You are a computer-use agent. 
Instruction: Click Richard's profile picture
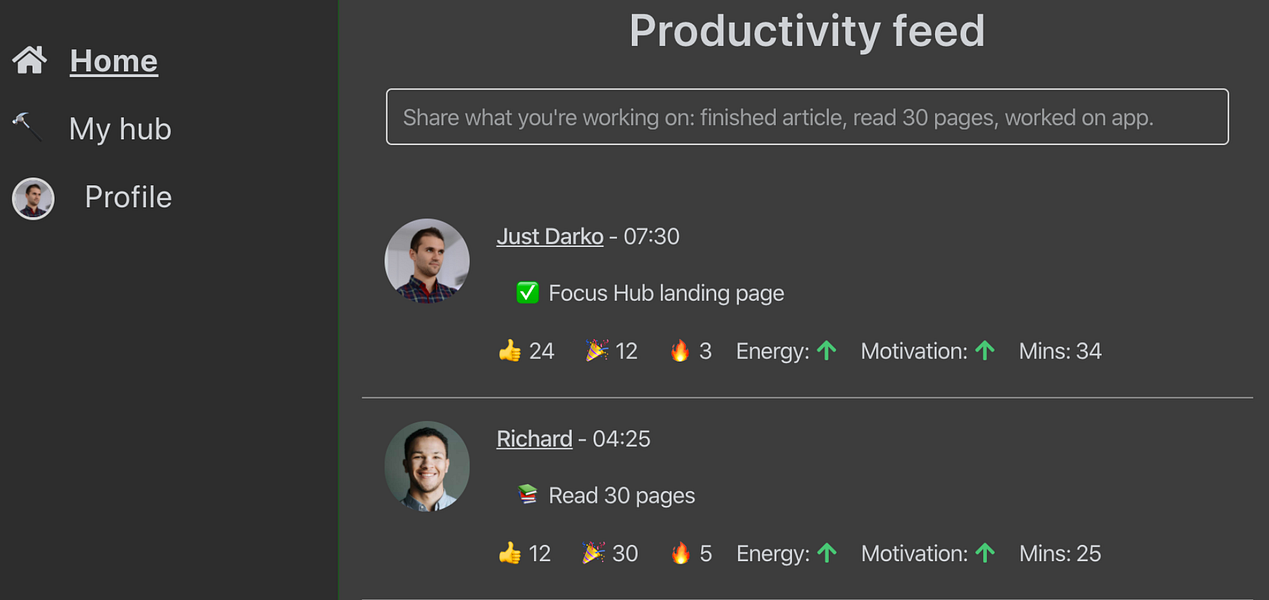pos(427,466)
